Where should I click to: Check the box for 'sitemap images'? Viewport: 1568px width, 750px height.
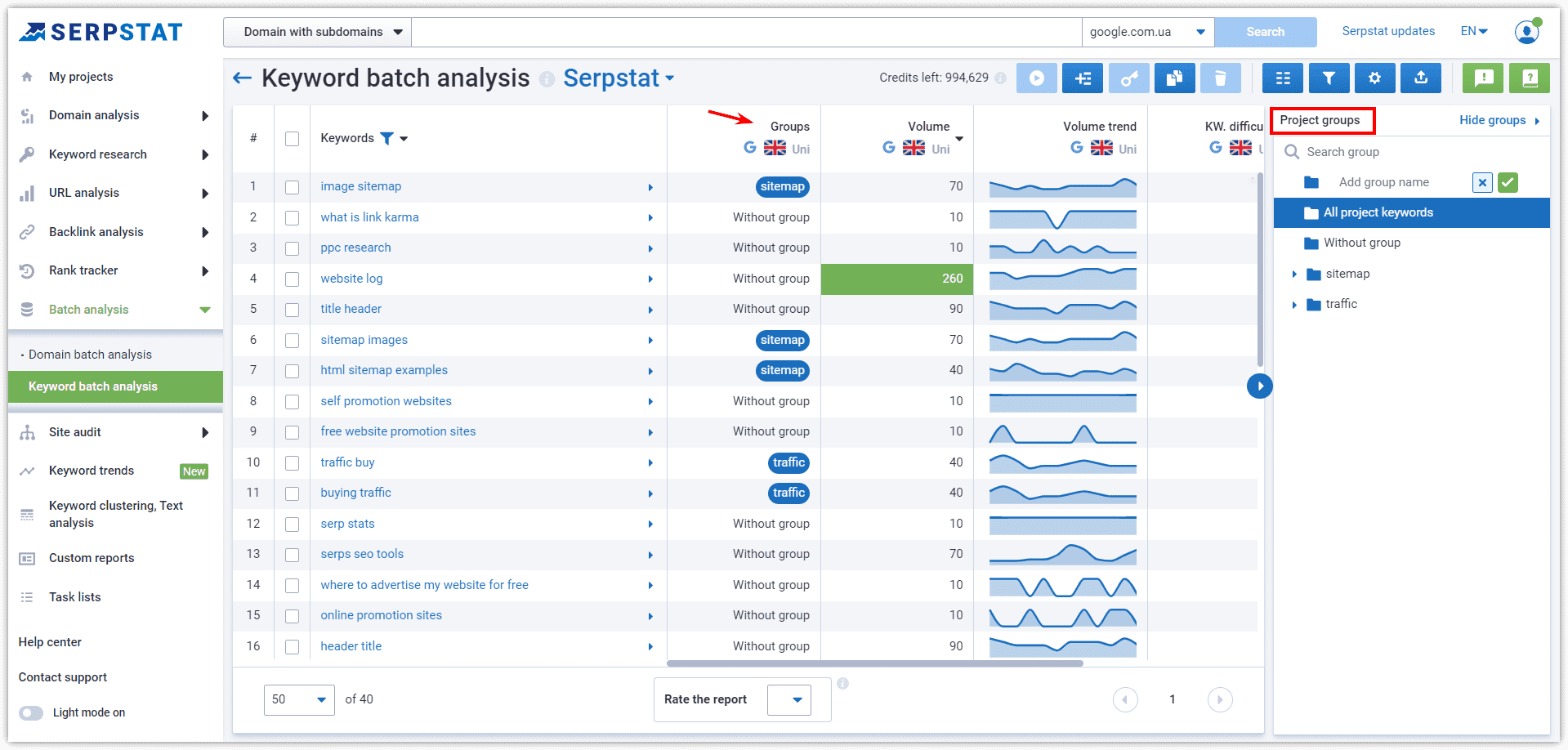292,341
